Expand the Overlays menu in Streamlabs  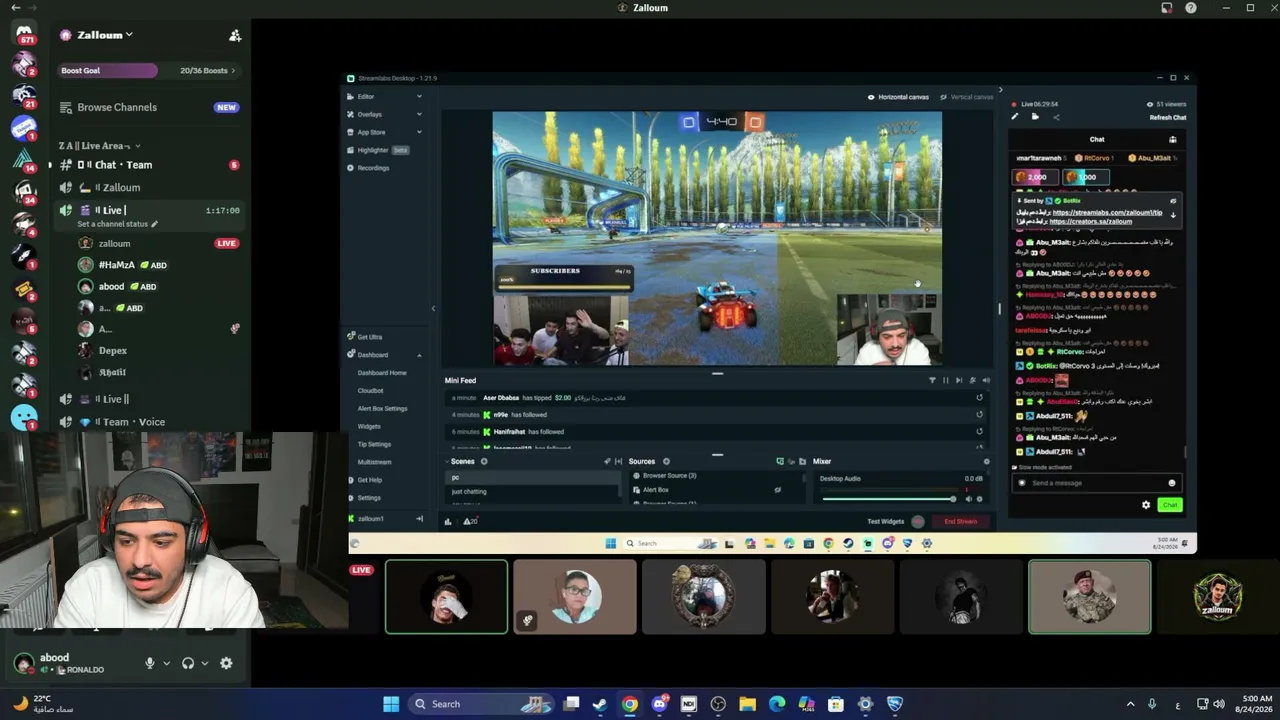coord(385,115)
